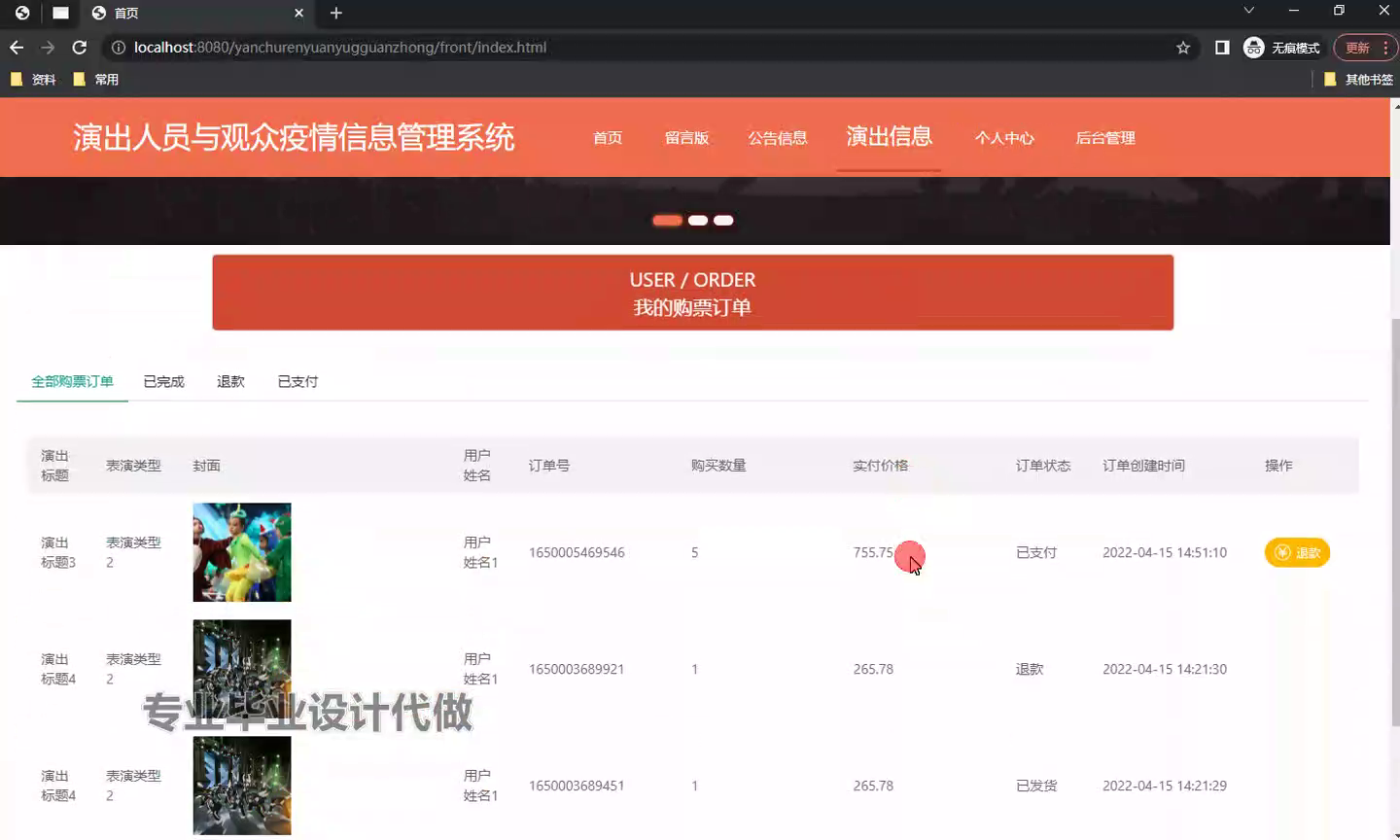Click the site title 演出人员与观众疫情信息管理系统

click(294, 138)
